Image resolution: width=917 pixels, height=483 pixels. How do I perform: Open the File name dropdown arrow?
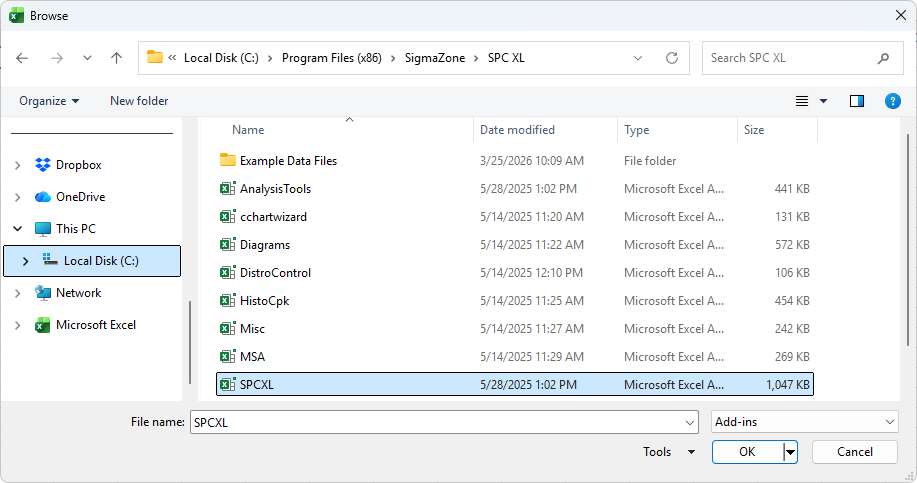click(x=690, y=422)
